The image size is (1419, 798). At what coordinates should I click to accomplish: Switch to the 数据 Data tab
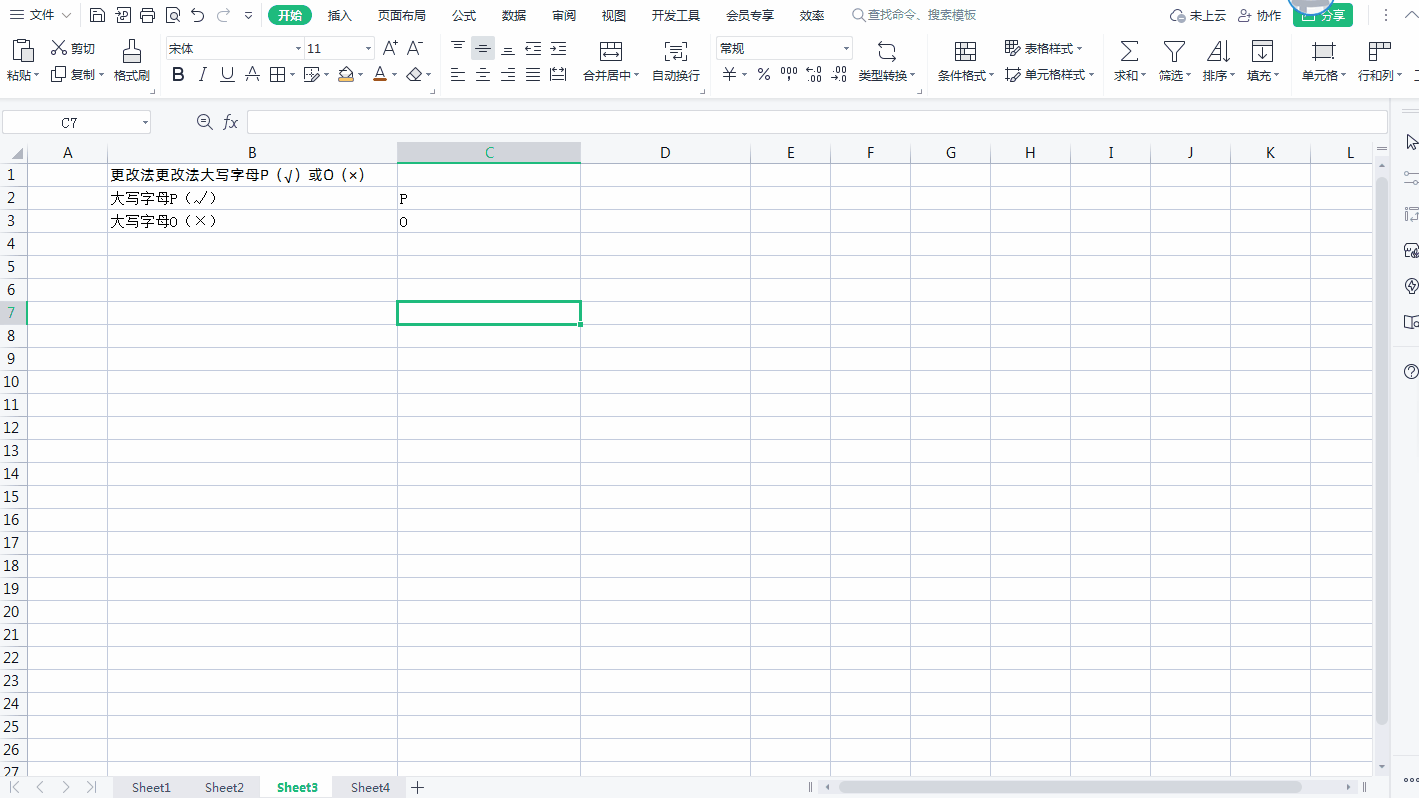514,15
